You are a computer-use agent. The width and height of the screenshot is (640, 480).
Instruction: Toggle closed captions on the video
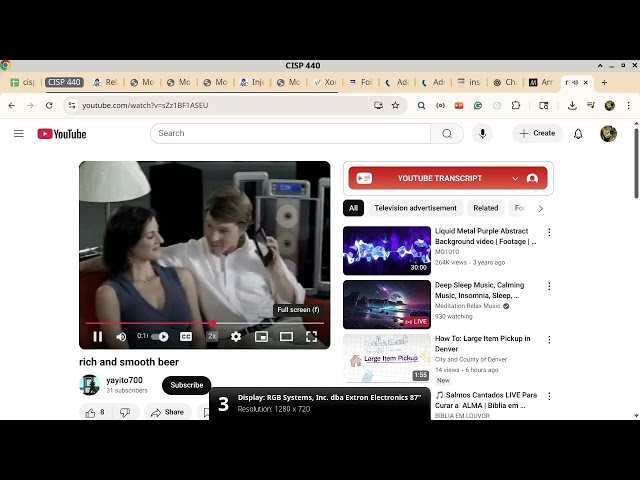point(186,337)
